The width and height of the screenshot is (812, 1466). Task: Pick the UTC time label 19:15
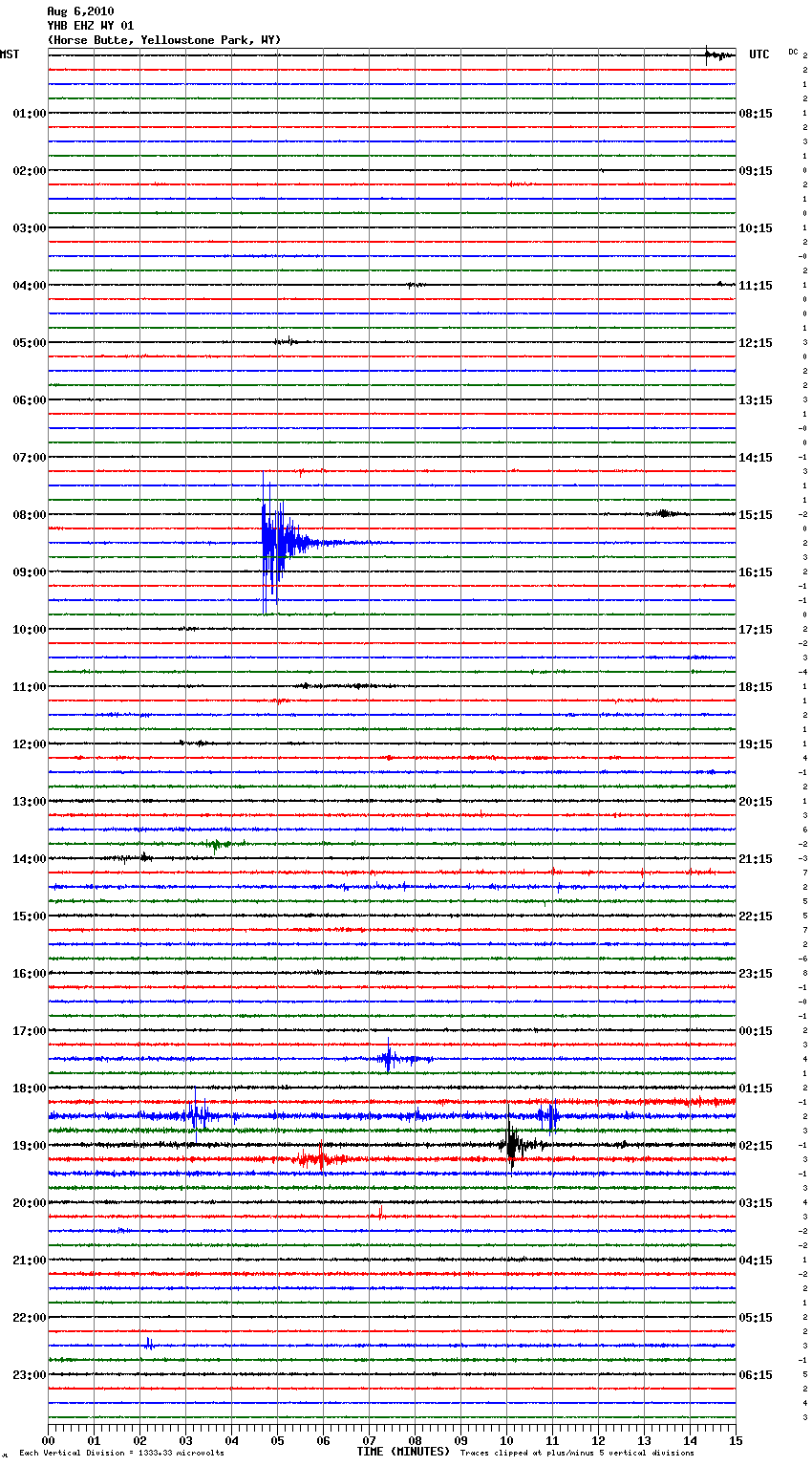point(756,744)
